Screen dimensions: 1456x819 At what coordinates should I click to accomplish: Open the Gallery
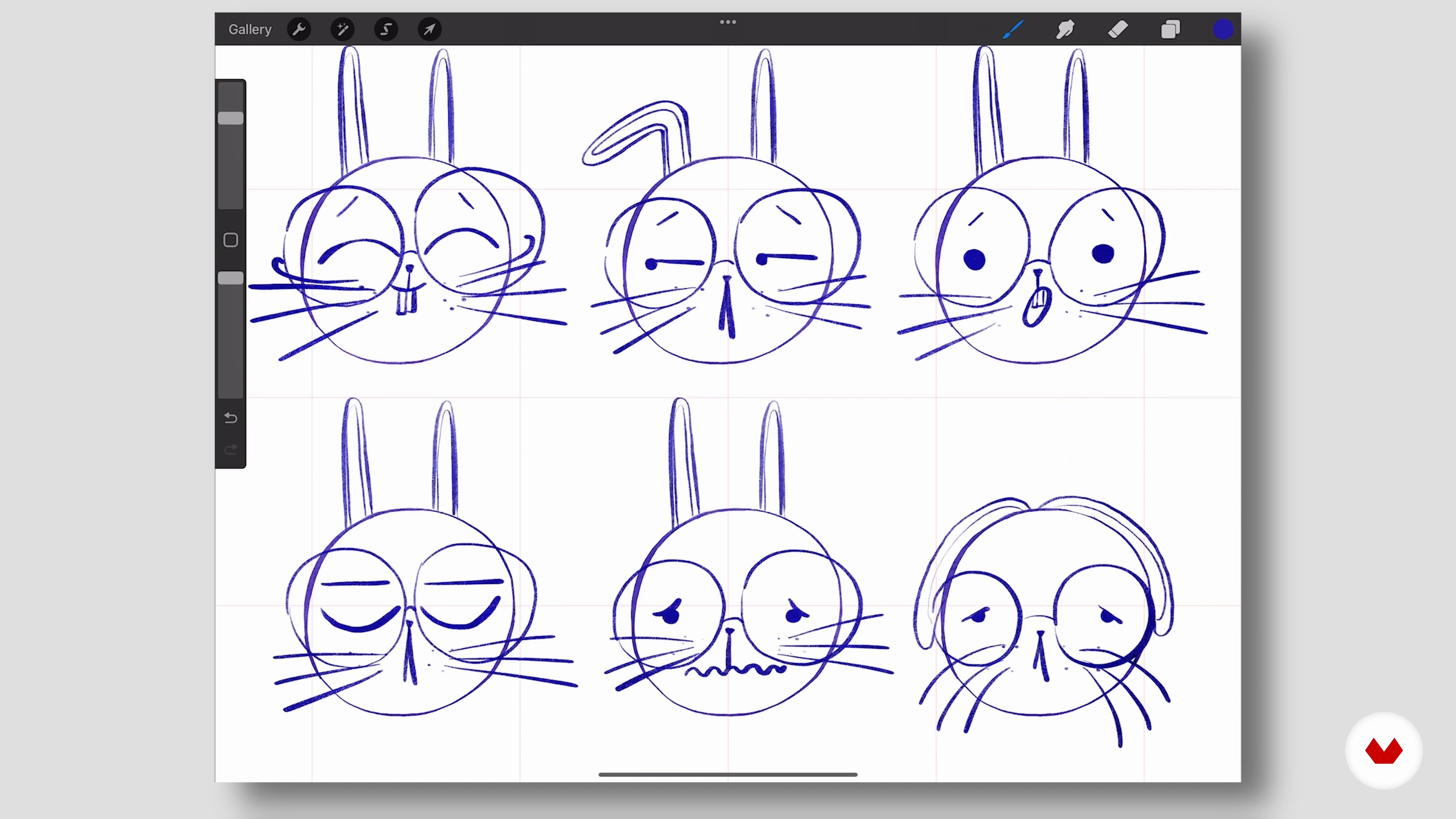coord(250,30)
